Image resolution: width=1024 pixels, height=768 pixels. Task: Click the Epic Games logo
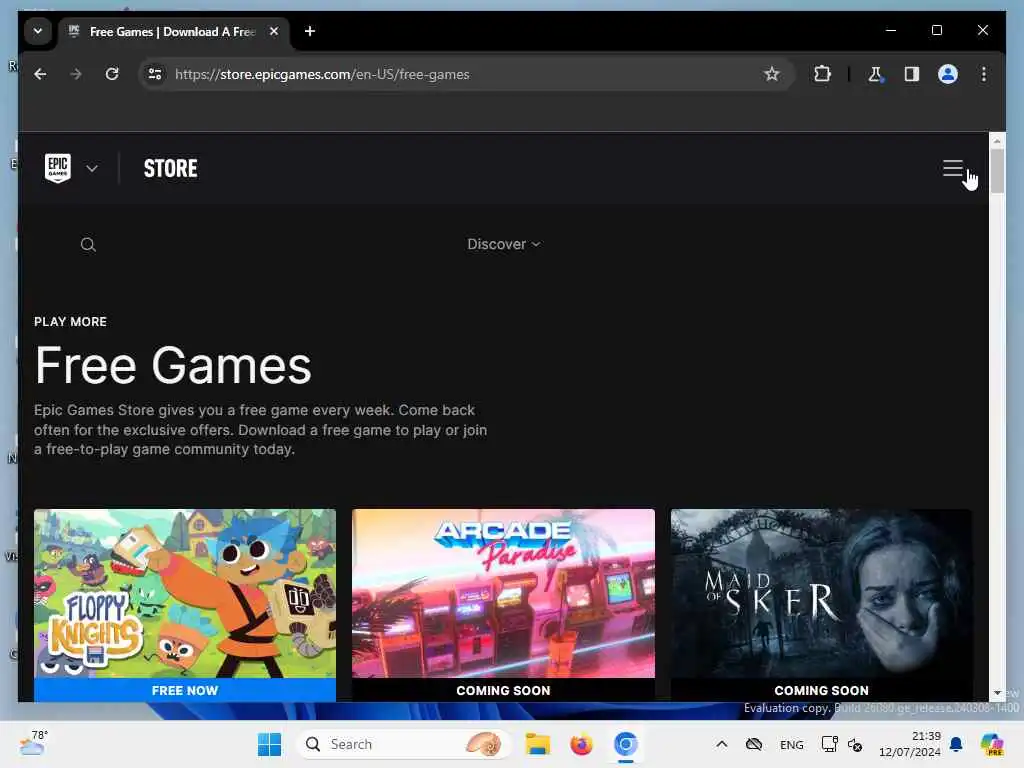click(x=57, y=168)
